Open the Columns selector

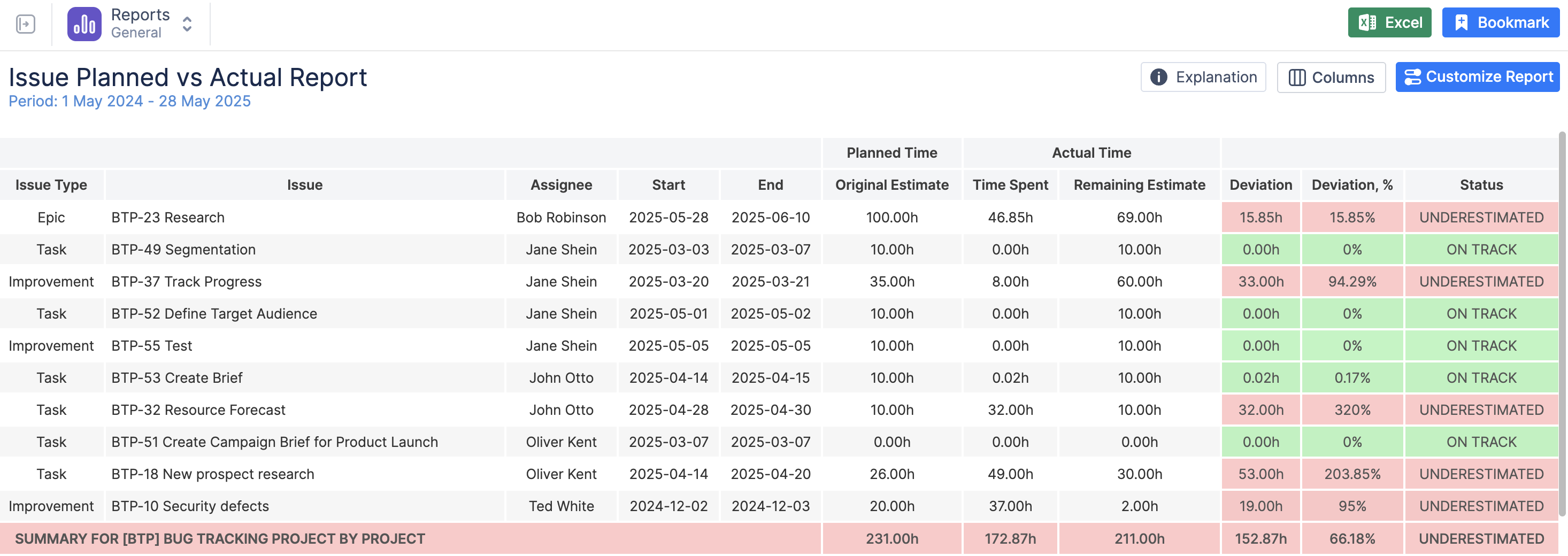pyautogui.click(x=1331, y=78)
